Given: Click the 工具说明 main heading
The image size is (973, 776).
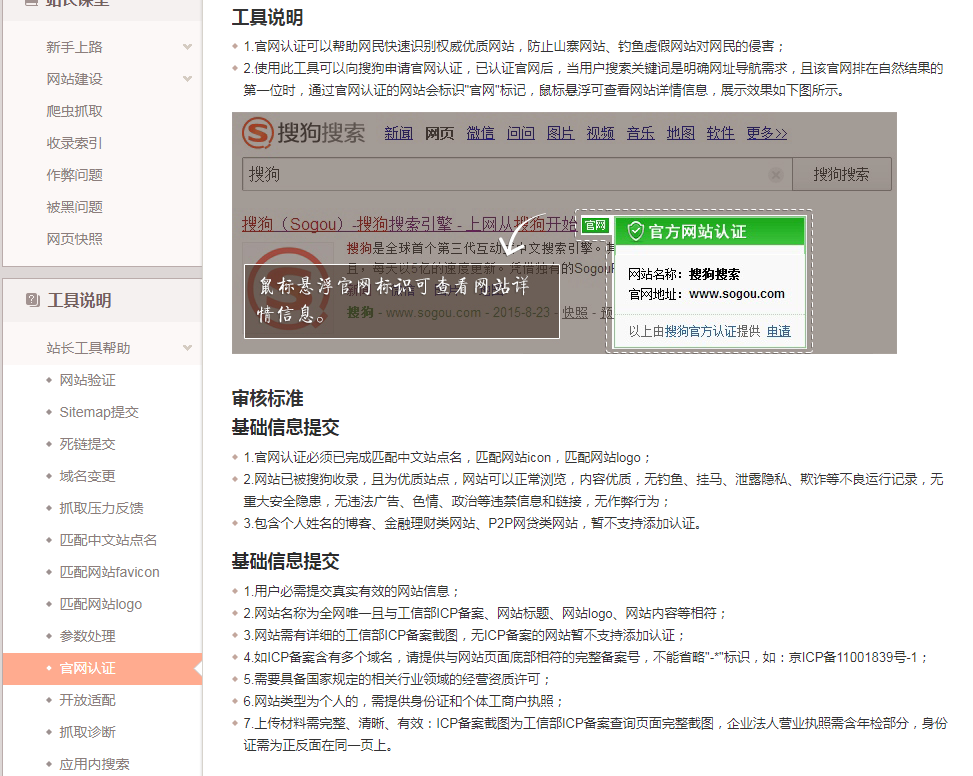Looking at the screenshot, I should [x=267, y=17].
